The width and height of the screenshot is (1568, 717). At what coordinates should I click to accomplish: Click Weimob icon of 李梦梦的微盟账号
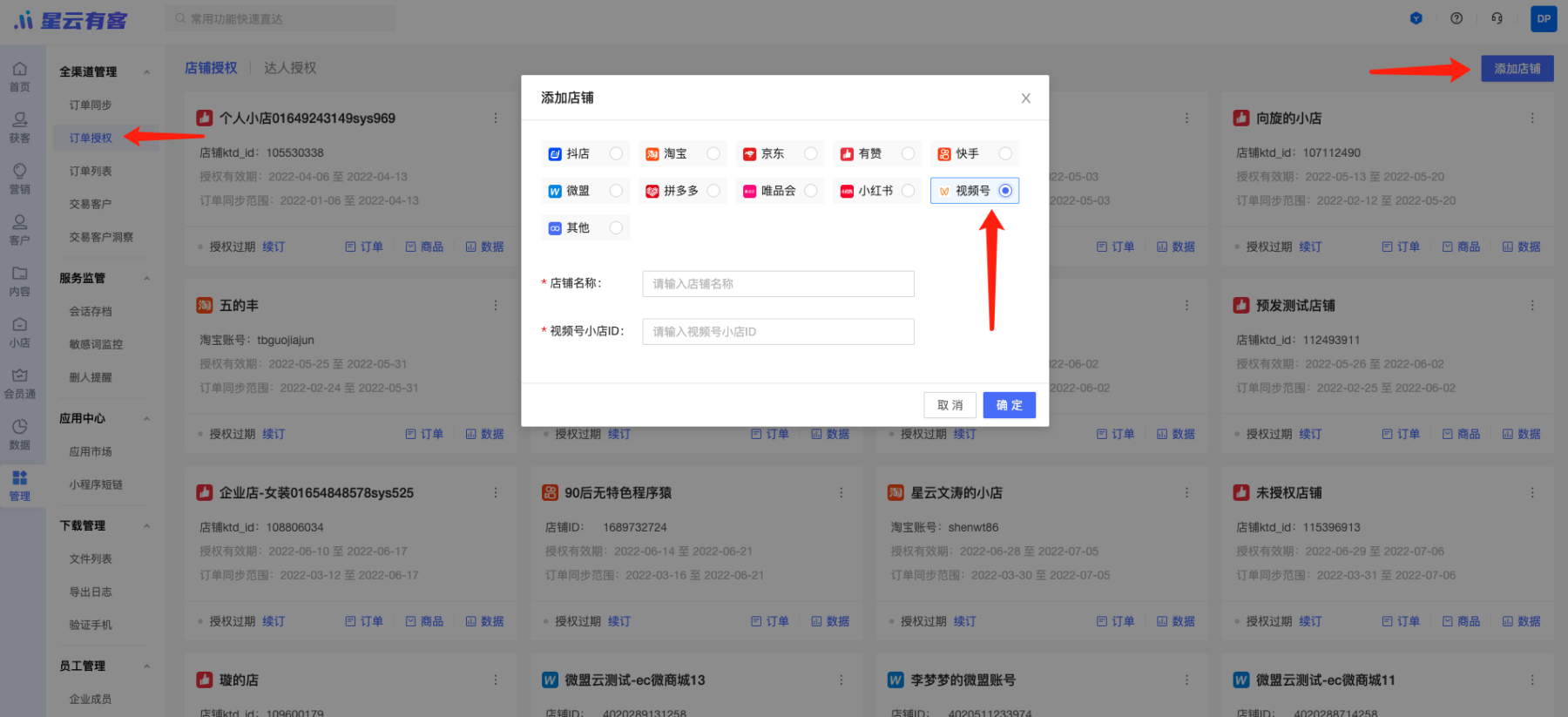pyautogui.click(x=896, y=680)
